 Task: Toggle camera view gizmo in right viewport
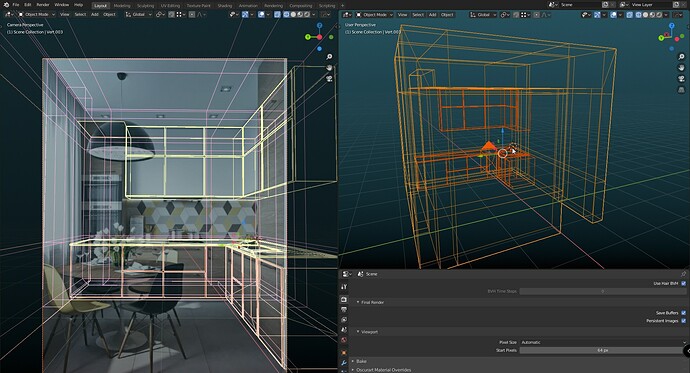pos(681,79)
